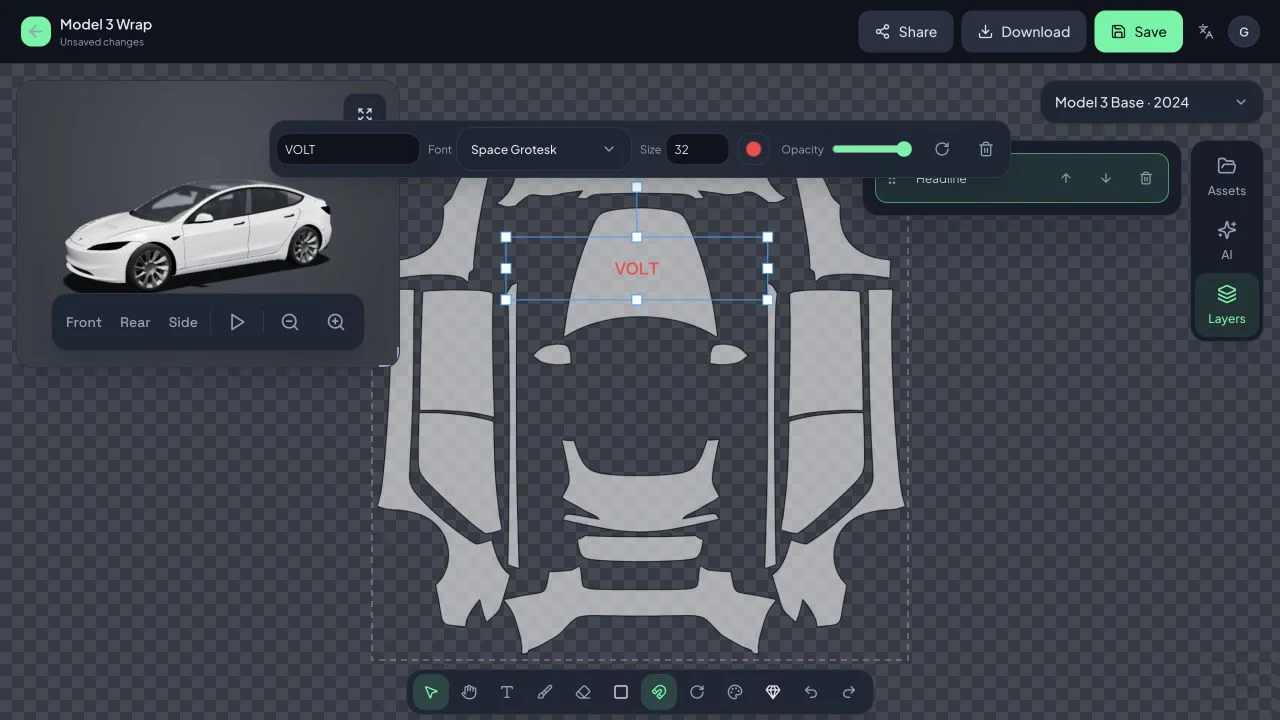The image size is (1280, 720).
Task: Open the Space Grotesk font dropdown
Action: (x=543, y=149)
